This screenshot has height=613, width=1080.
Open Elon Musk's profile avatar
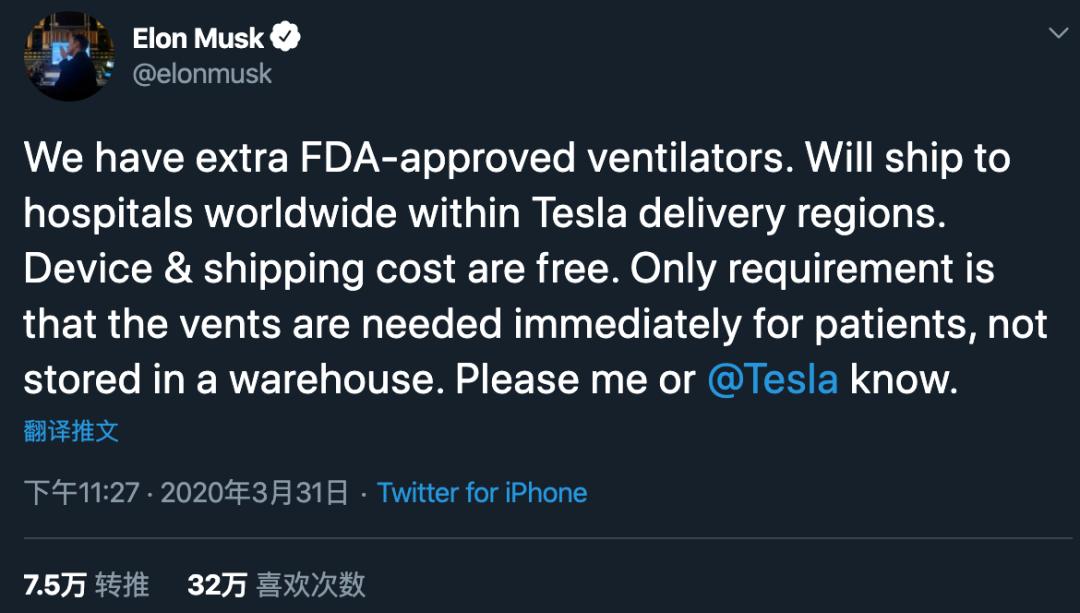[x=70, y=55]
